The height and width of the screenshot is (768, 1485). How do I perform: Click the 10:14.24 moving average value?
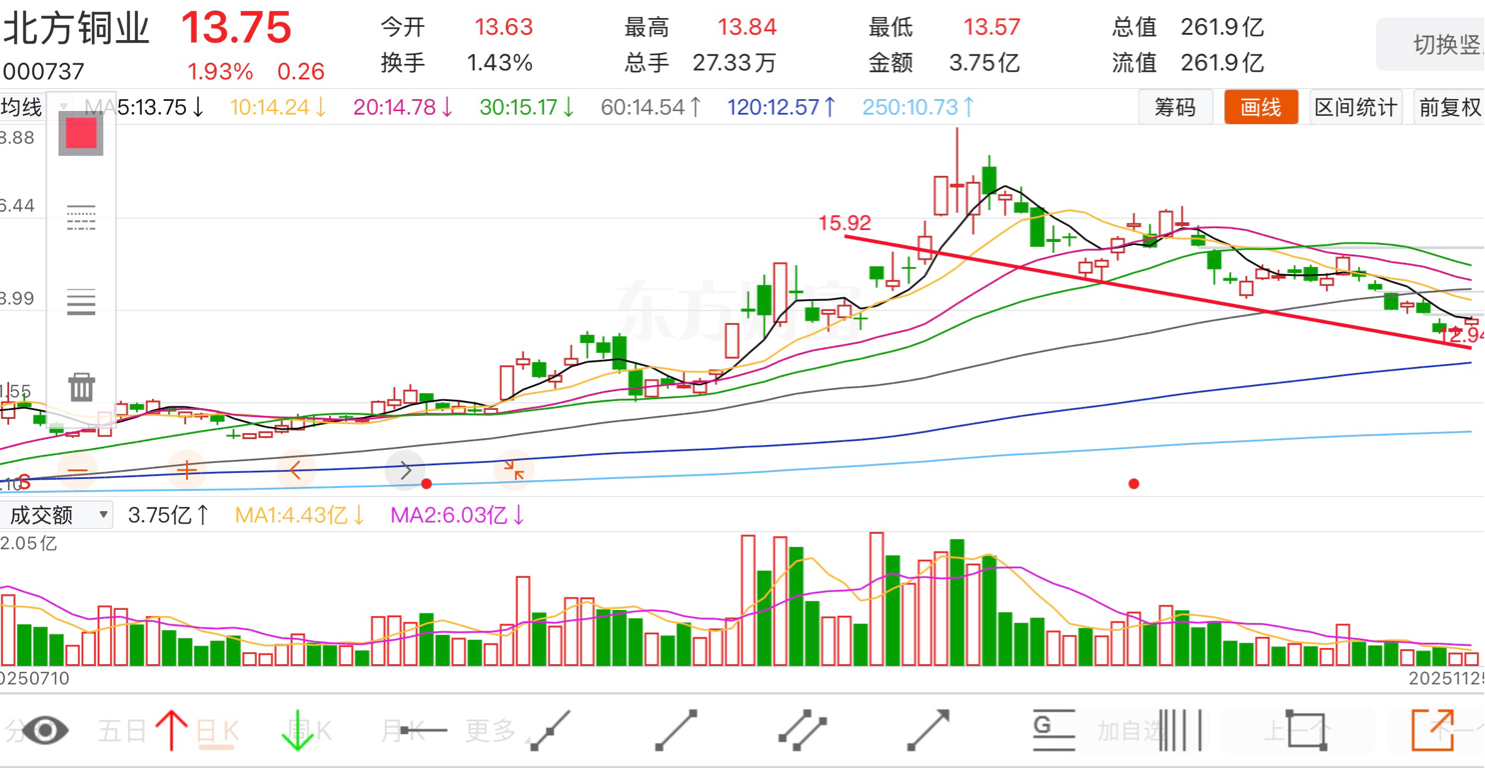(278, 107)
